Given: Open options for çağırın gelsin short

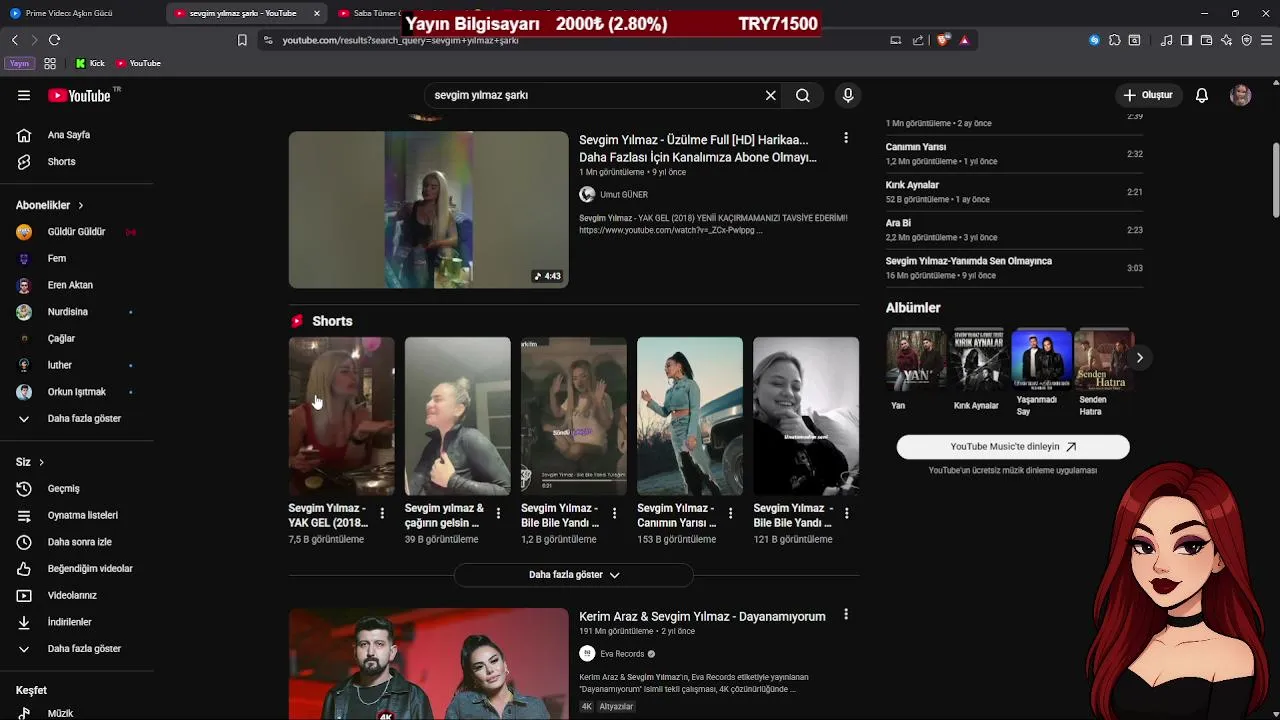Looking at the screenshot, I should point(498,513).
